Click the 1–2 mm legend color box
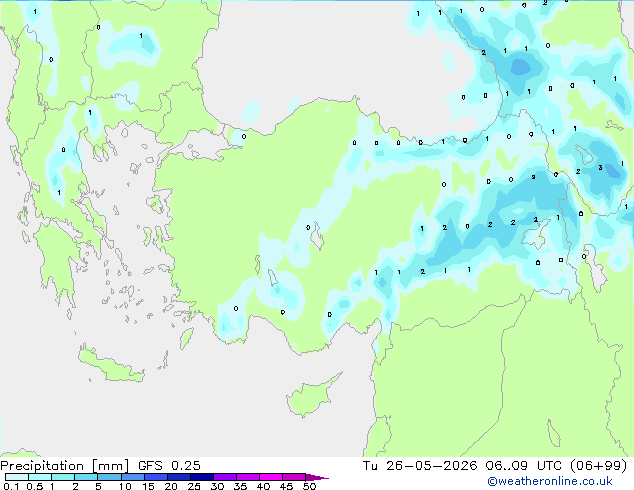Viewport: 634px width, 490px height. coord(63,477)
